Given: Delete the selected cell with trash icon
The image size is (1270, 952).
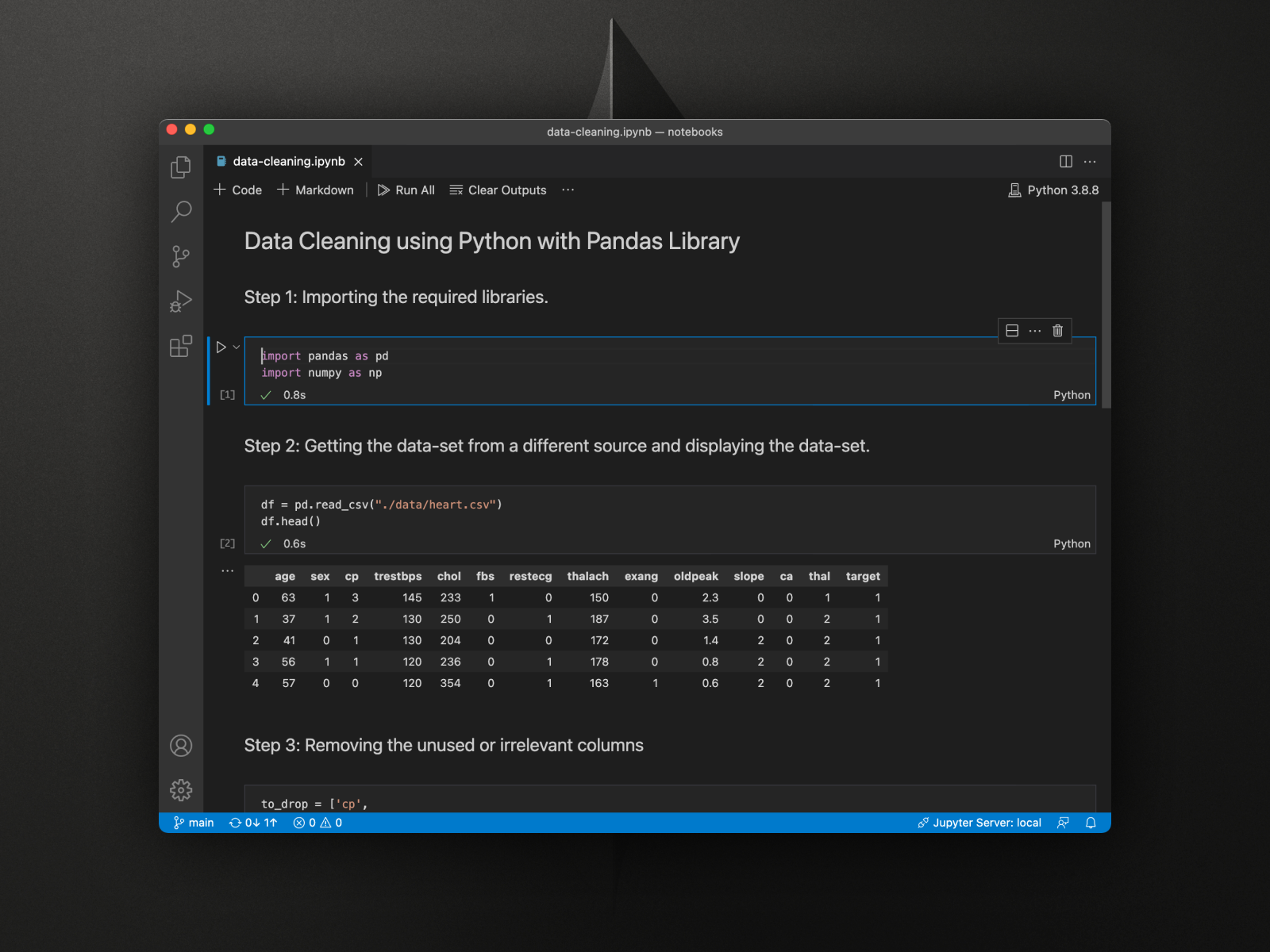Looking at the screenshot, I should tap(1057, 331).
